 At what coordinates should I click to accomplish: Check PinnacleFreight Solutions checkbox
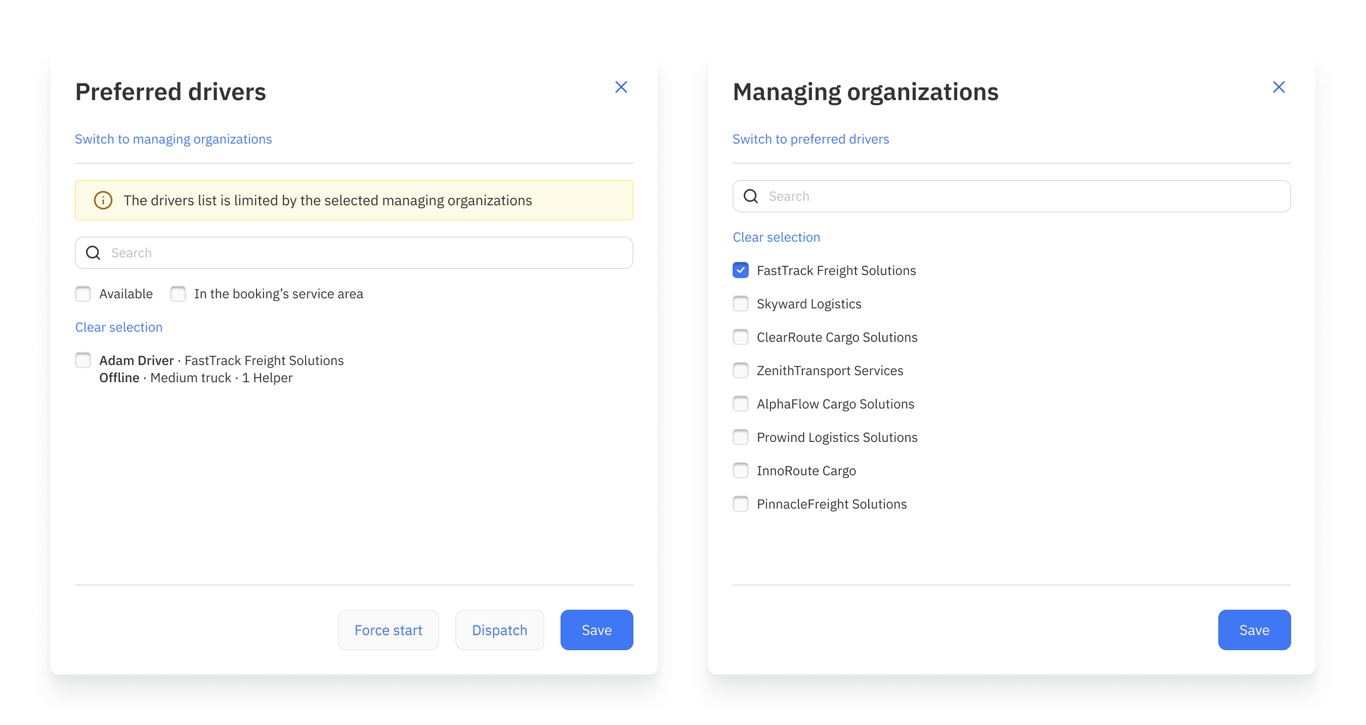(x=741, y=503)
